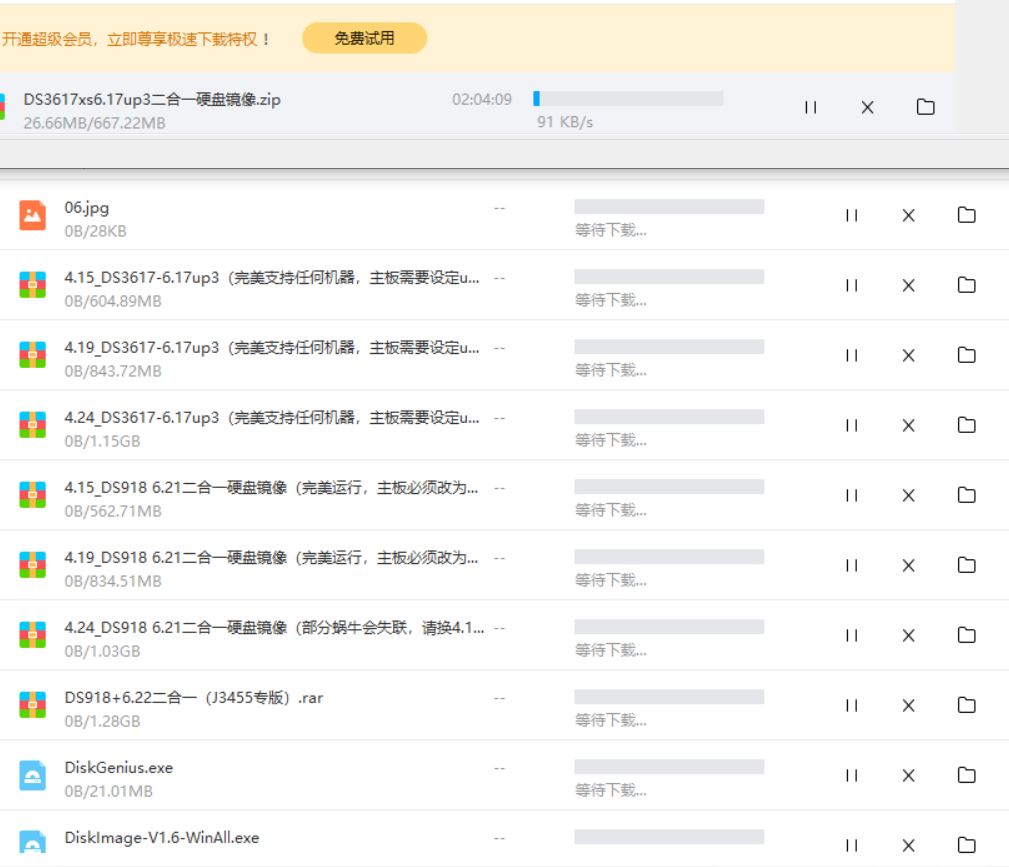Image resolution: width=1009 pixels, height=867 pixels.
Task: Cancel the 4.15_DS918 6.21 download
Action: [x=908, y=496]
